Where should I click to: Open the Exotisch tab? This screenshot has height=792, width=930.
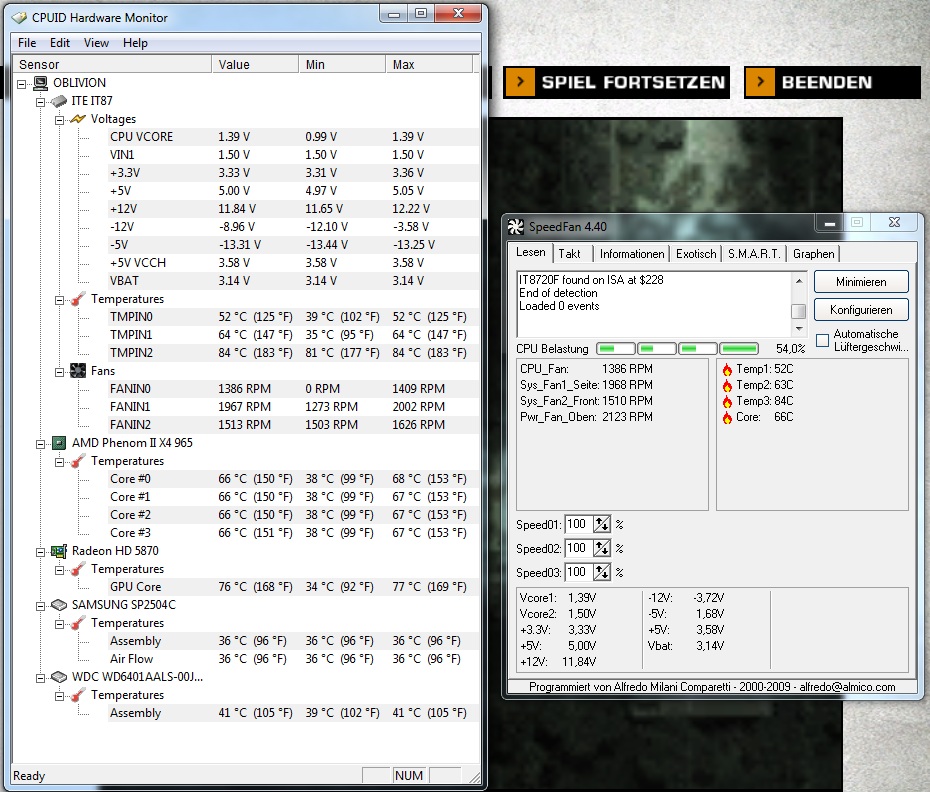tap(696, 254)
